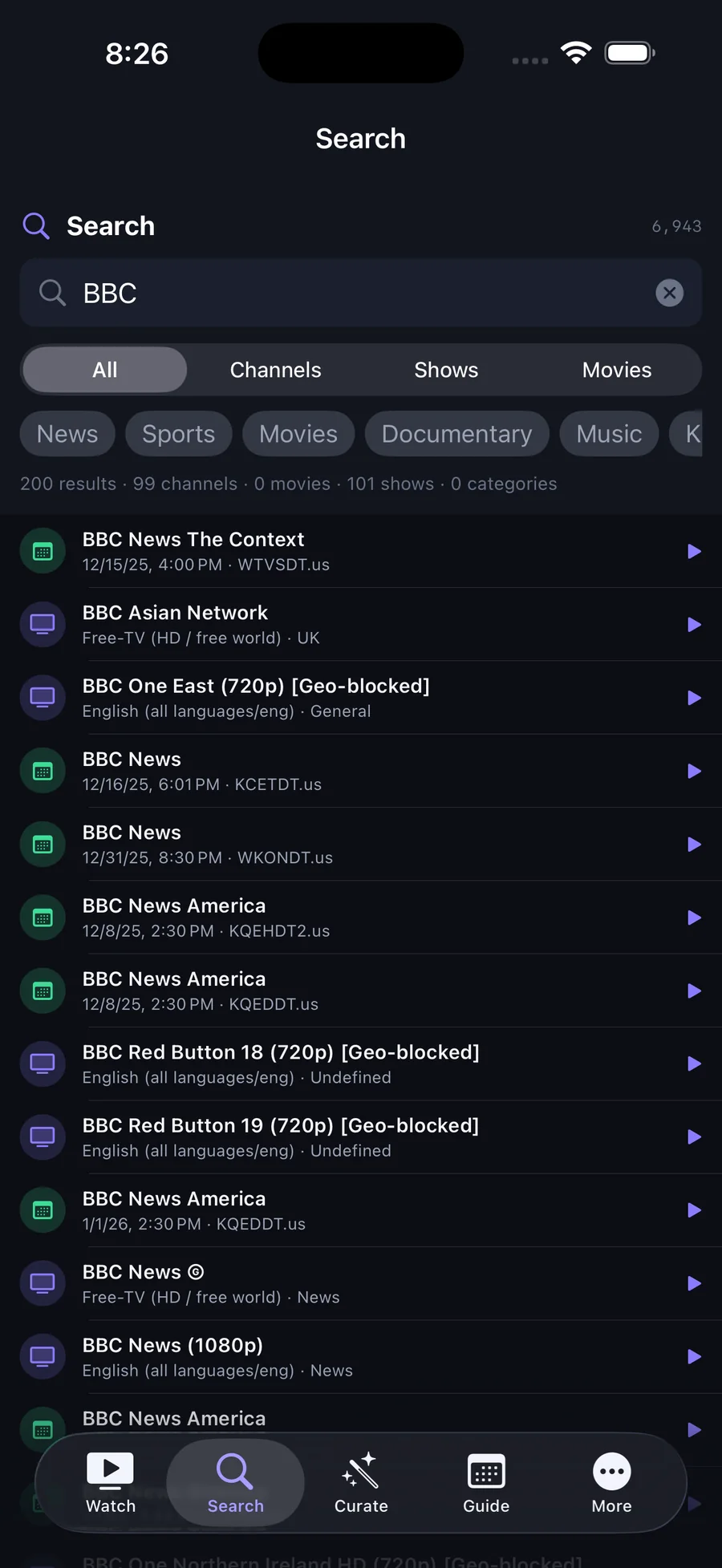
Task: Switch to the Movies segment
Action: point(617,370)
